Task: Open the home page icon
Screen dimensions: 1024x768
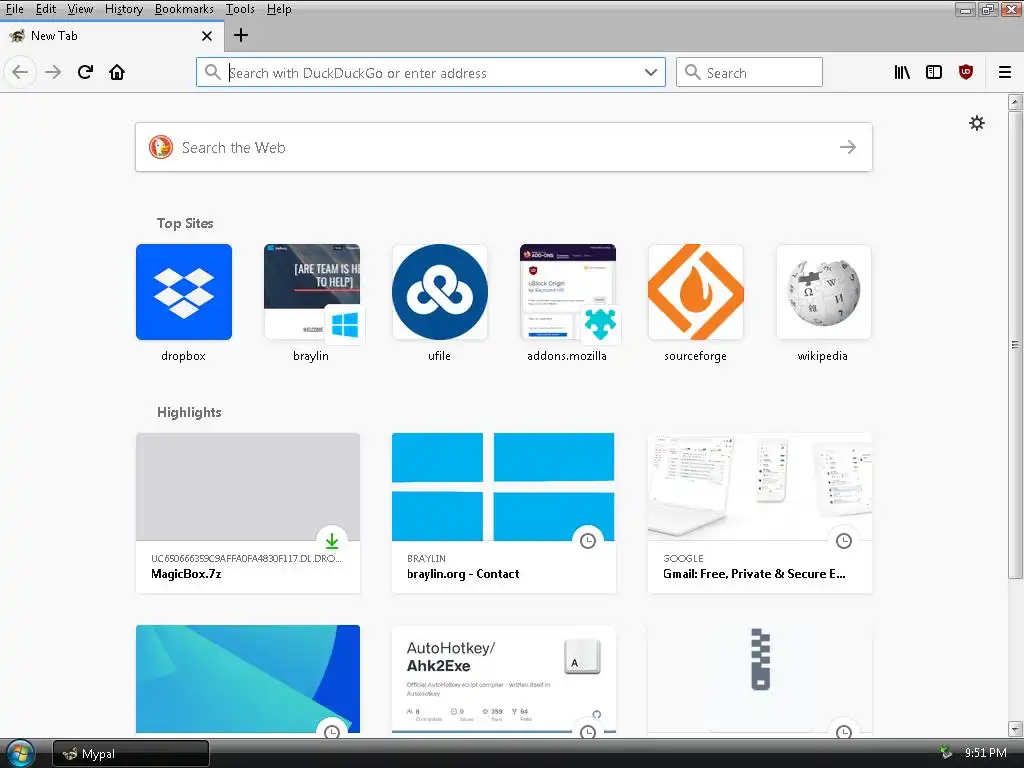Action: (x=117, y=72)
